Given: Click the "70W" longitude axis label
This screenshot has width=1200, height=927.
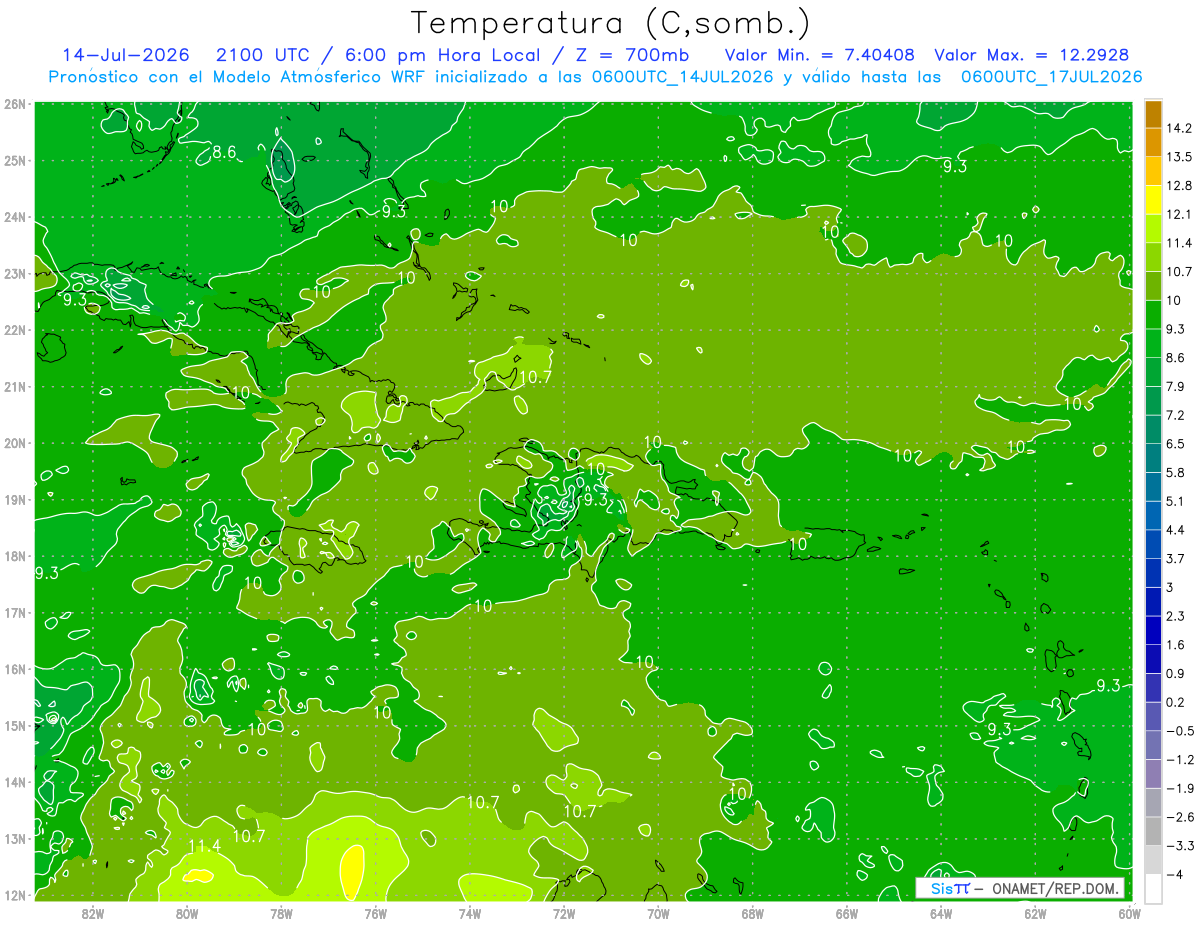Looking at the screenshot, I should pos(658,913).
